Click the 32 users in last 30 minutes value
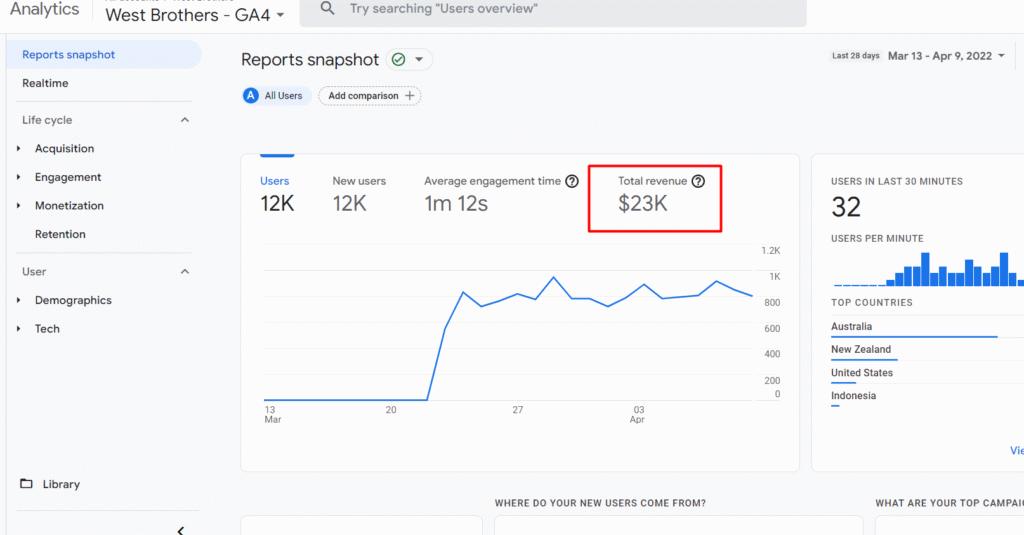Screen dimensions: 1024x535 tap(846, 208)
